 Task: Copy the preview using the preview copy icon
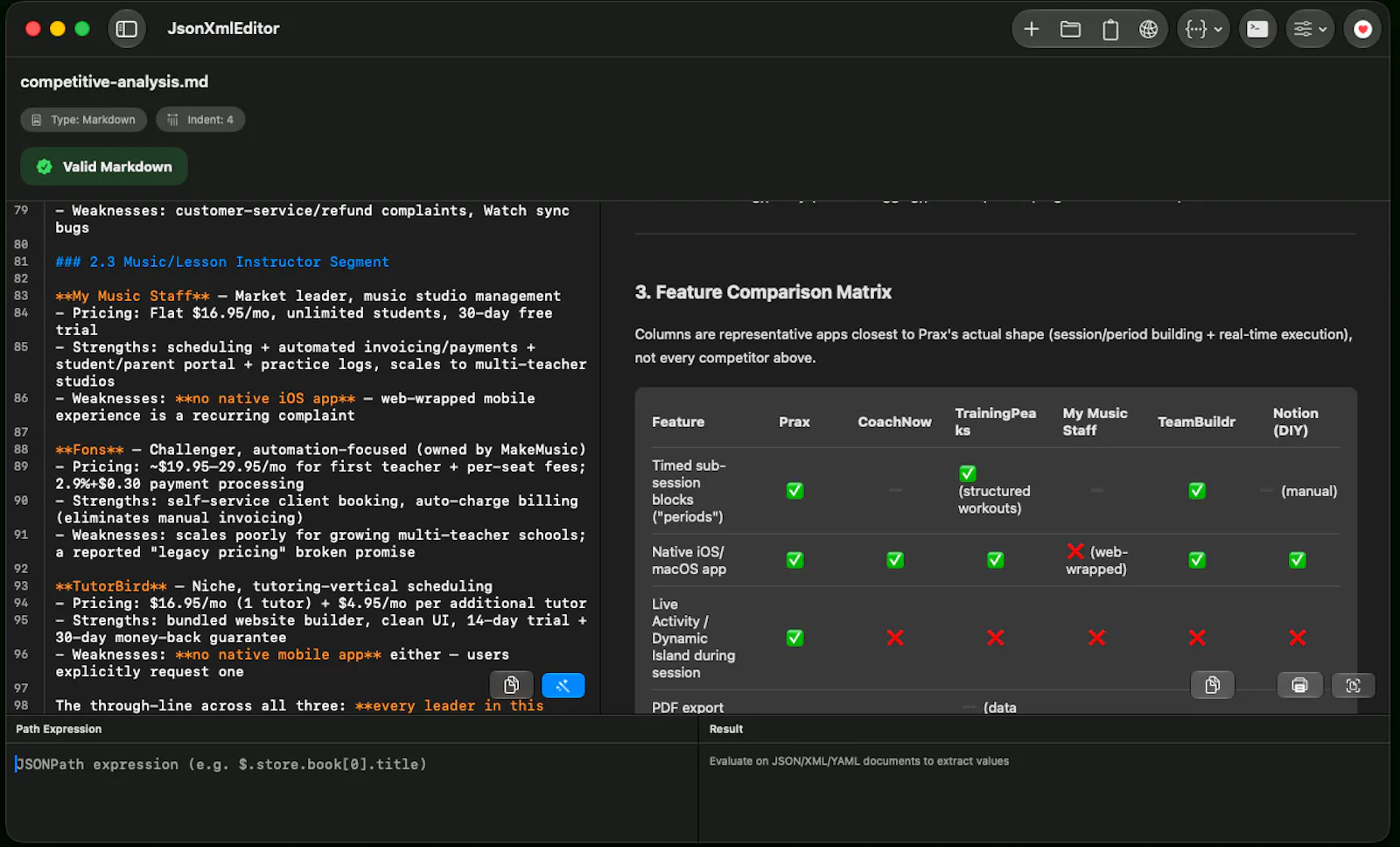1212,685
